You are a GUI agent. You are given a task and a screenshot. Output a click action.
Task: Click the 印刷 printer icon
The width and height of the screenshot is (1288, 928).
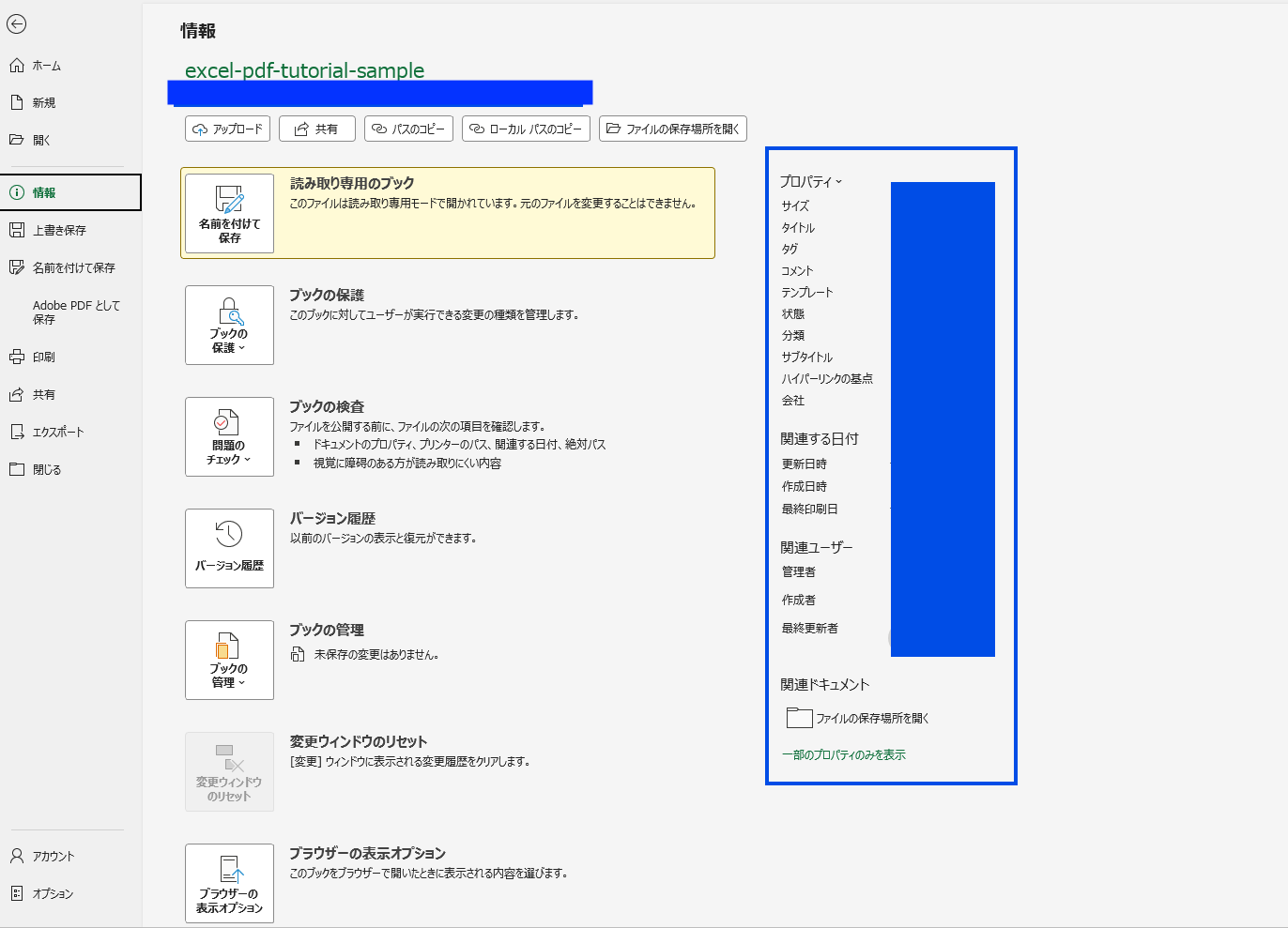point(17,357)
